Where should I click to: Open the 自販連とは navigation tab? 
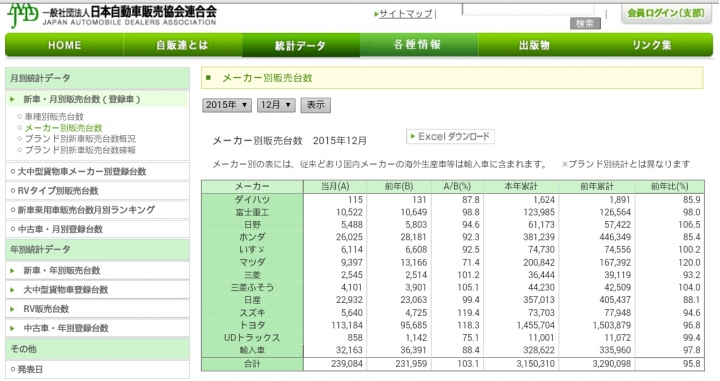182,45
